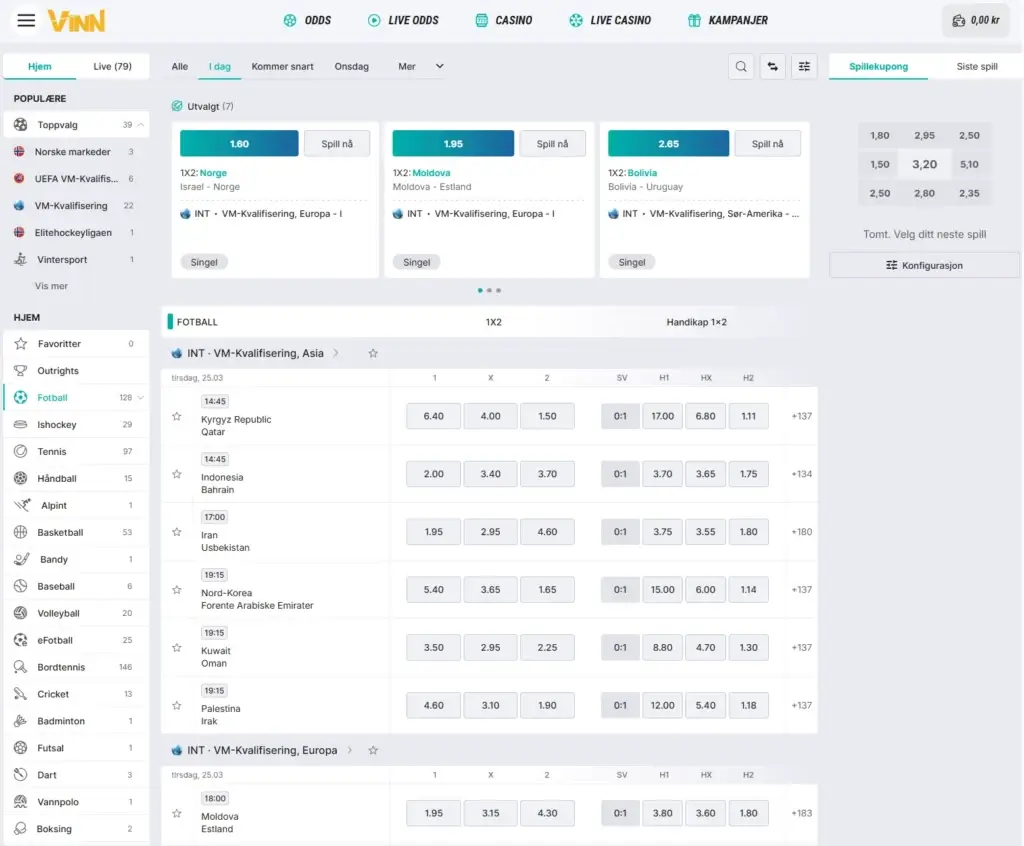Click Spill nå for Bolivia - Uruguay
1024x846 pixels.
coord(767,144)
